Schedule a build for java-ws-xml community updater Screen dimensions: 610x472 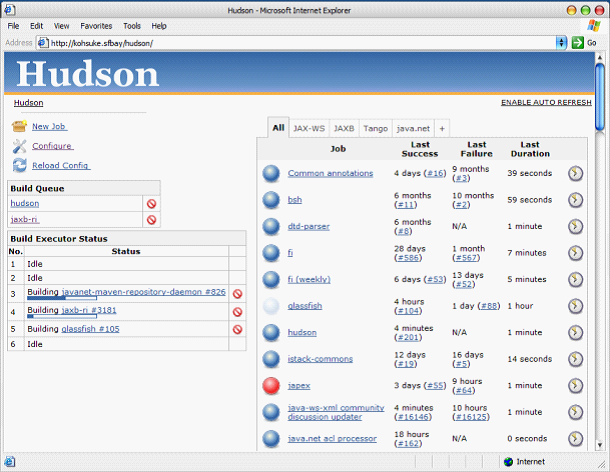[575, 412]
